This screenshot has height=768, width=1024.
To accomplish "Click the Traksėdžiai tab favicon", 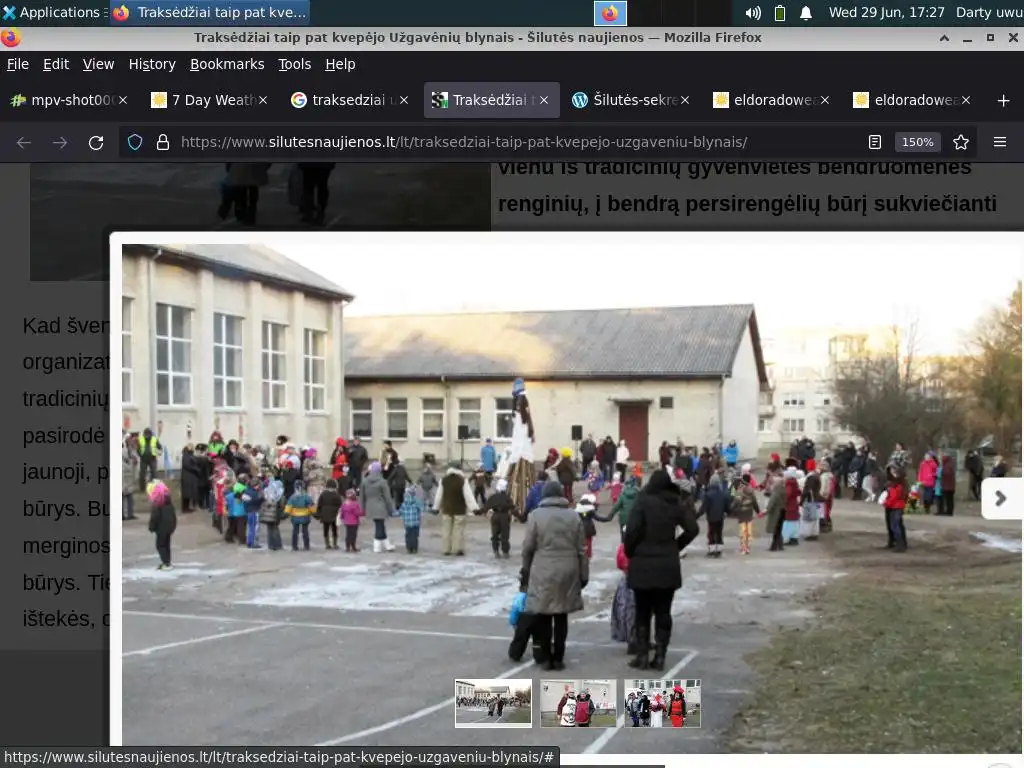I will click(440, 100).
